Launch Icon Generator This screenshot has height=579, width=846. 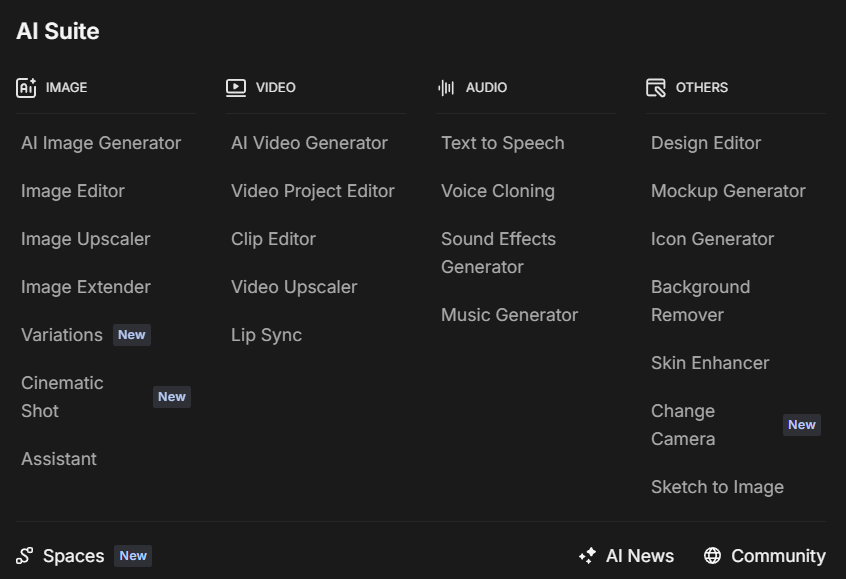[x=712, y=239]
